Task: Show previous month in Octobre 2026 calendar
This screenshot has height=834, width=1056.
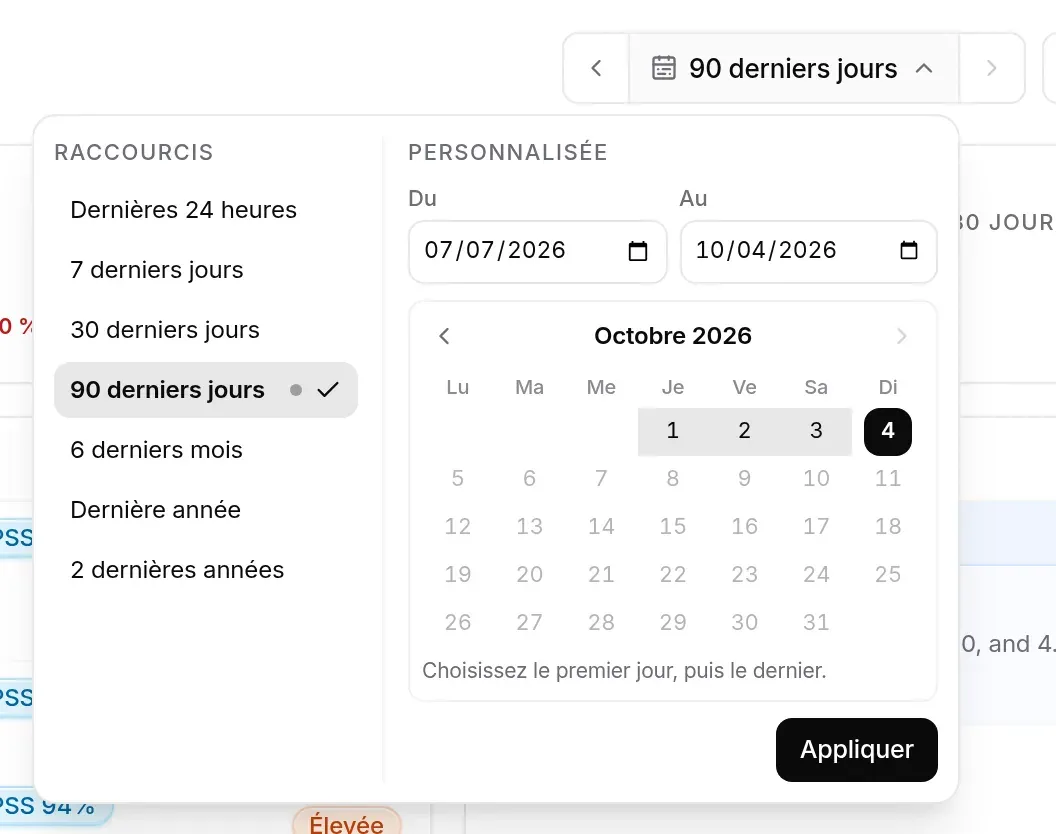Action: click(444, 336)
